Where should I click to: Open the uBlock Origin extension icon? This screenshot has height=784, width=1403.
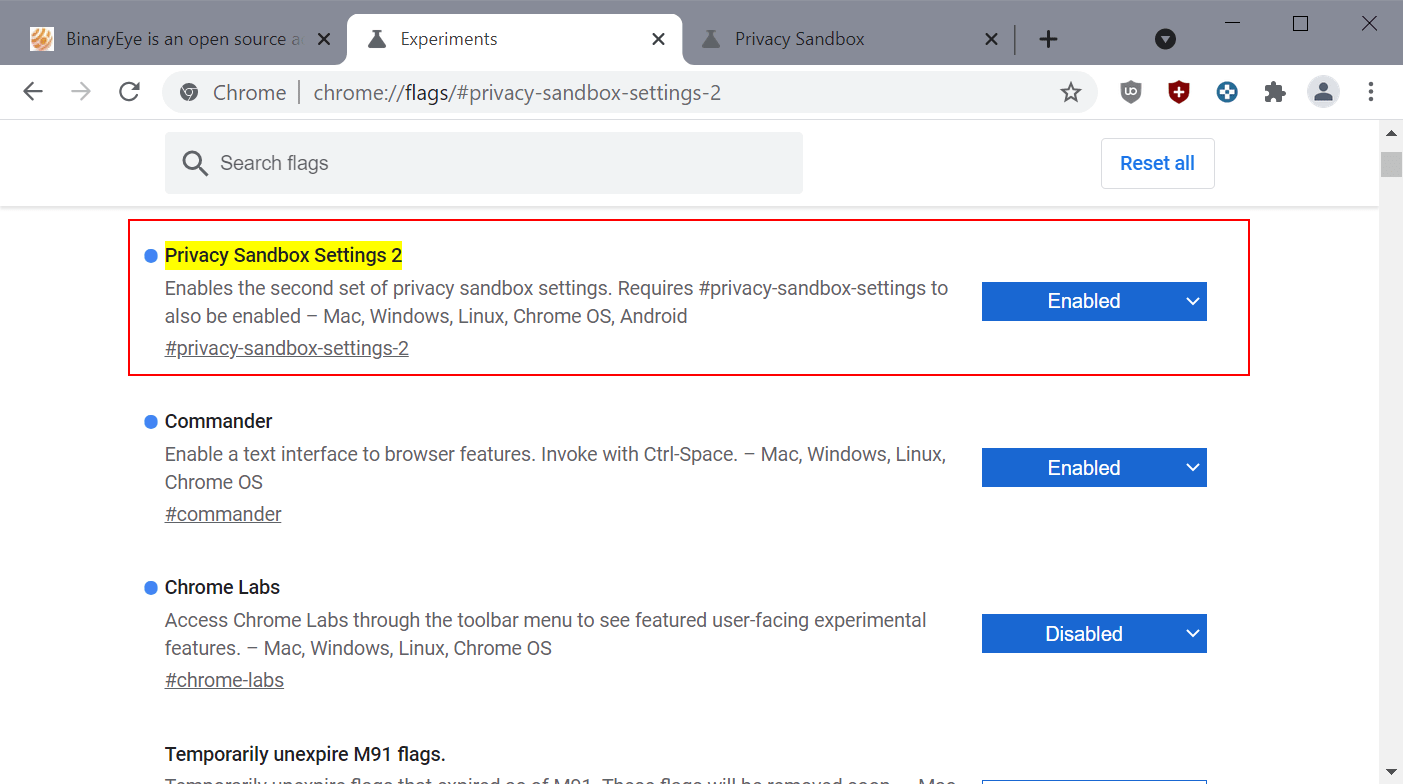pos(1131,93)
